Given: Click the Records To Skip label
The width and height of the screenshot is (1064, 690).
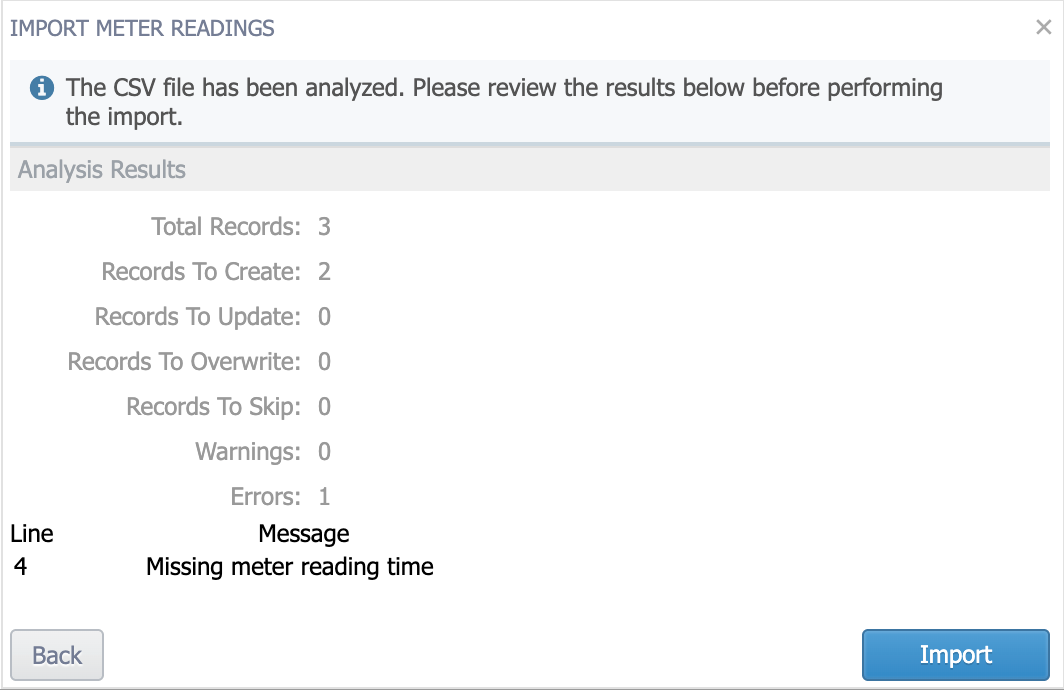Looking at the screenshot, I should [x=214, y=406].
